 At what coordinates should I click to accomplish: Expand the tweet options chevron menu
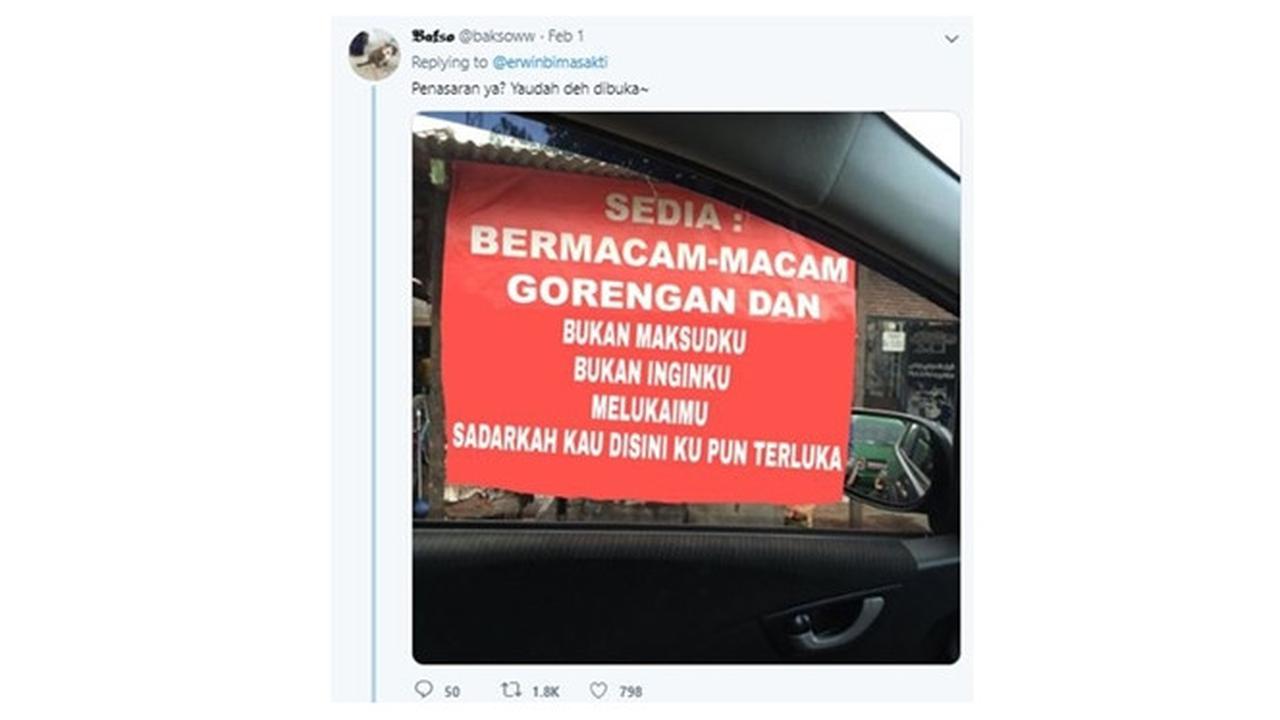(951, 39)
